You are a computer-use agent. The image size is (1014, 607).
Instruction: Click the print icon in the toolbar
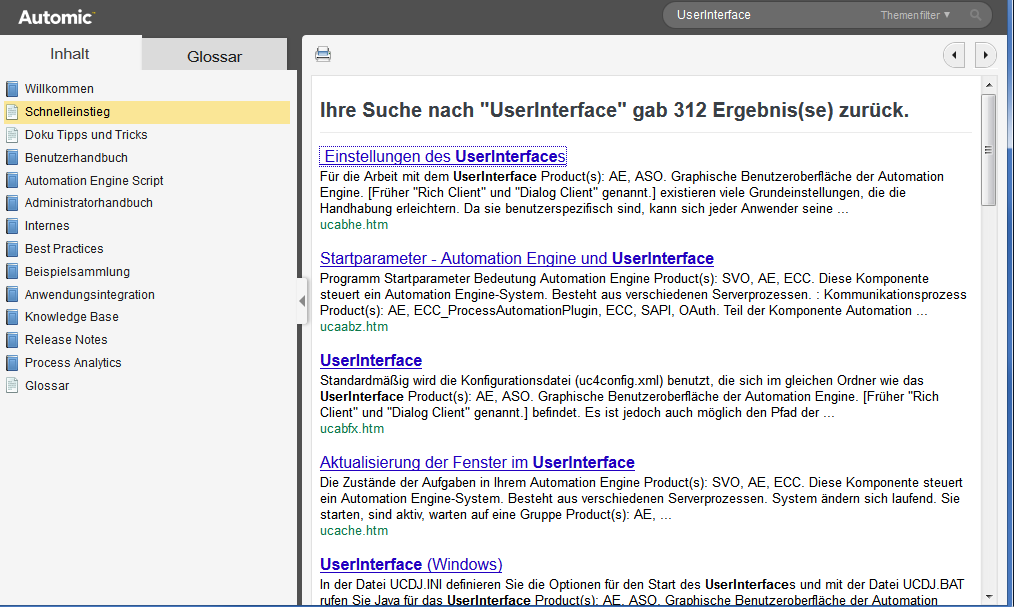tap(323, 54)
